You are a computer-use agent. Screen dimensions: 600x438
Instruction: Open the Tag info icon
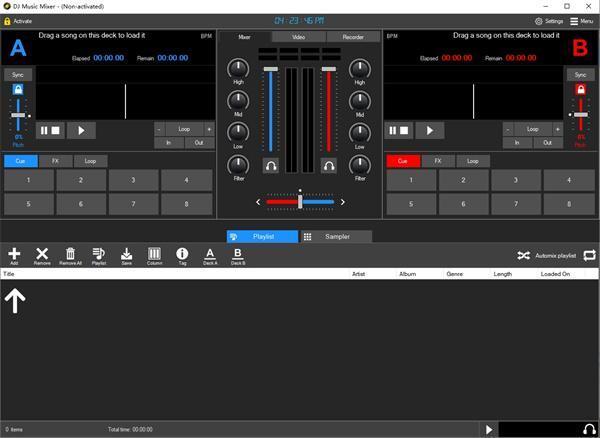[x=182, y=254]
